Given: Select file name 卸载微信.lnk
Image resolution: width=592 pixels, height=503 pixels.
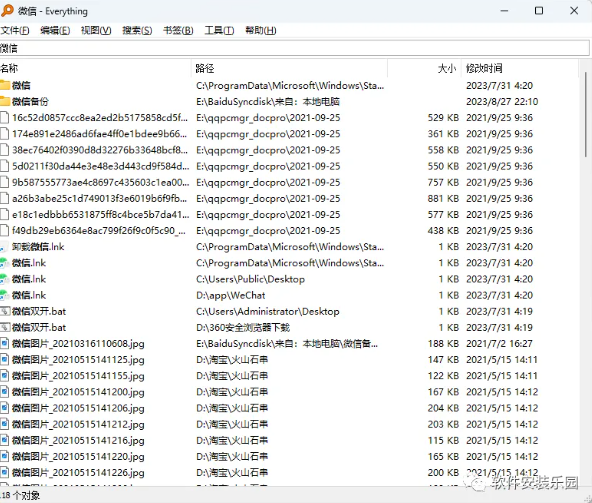Looking at the screenshot, I should tap(38, 247).
